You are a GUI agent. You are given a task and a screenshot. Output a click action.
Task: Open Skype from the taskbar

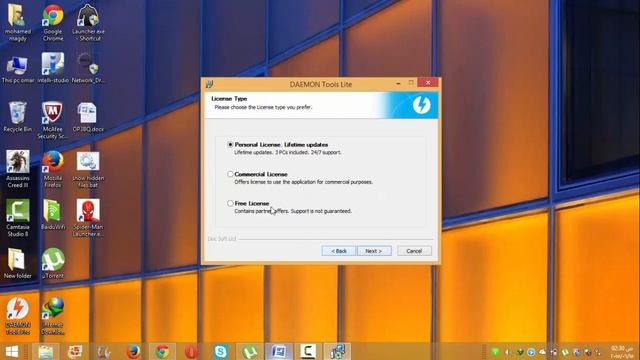click(220, 351)
